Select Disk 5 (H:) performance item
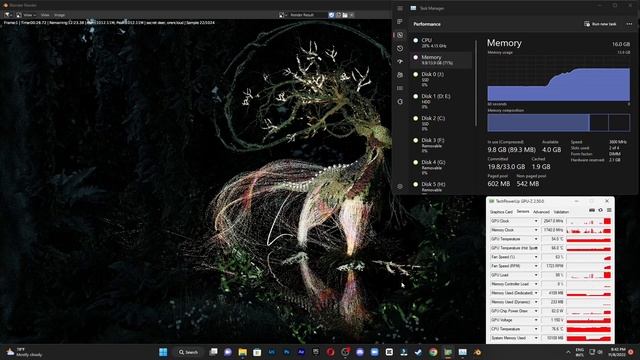This screenshot has height=360, width=640. click(442, 187)
